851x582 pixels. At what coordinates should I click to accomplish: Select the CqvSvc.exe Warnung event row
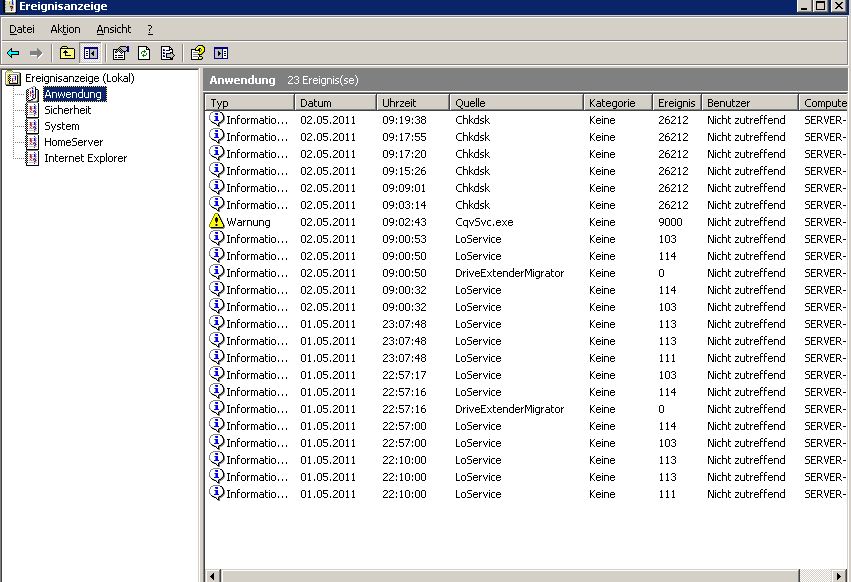pos(483,222)
